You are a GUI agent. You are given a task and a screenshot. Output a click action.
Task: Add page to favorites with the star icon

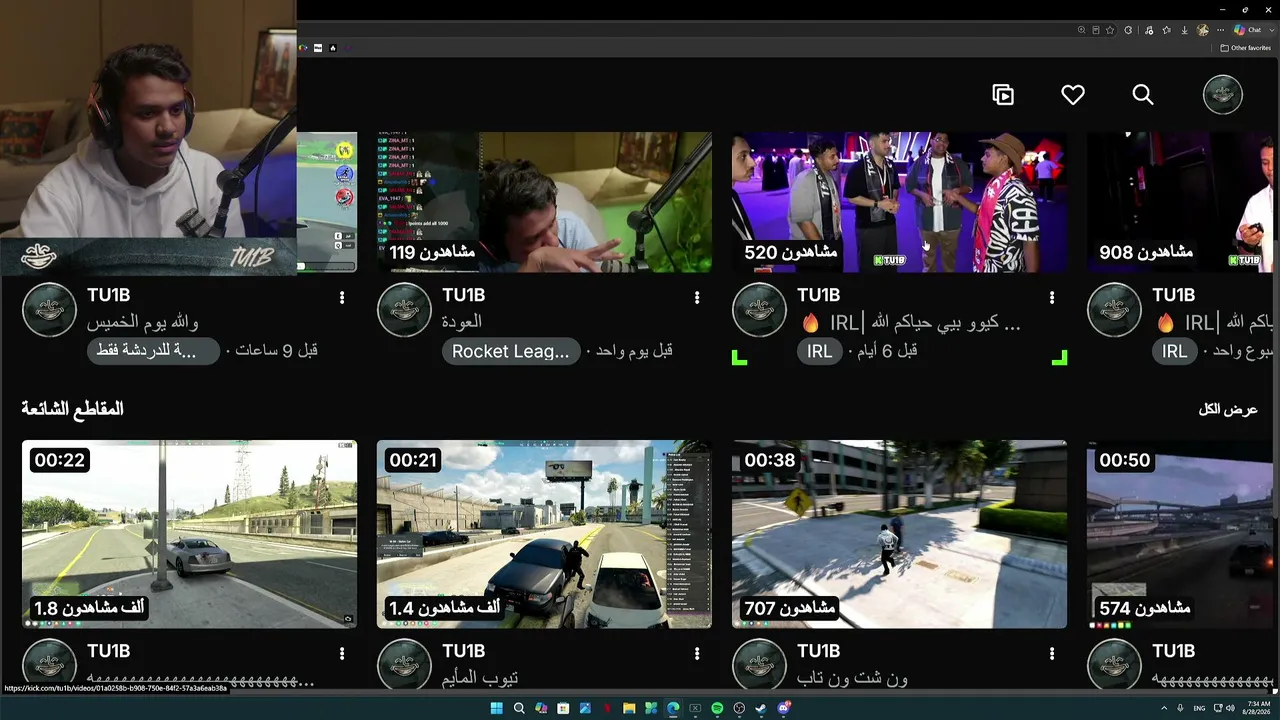coord(1110,30)
